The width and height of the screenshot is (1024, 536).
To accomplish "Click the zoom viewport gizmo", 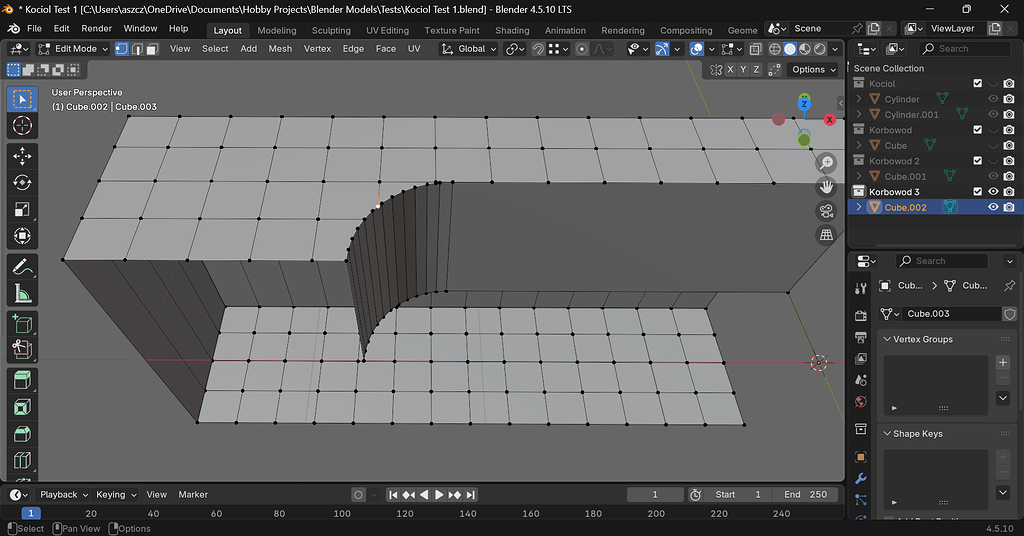I will (827, 163).
